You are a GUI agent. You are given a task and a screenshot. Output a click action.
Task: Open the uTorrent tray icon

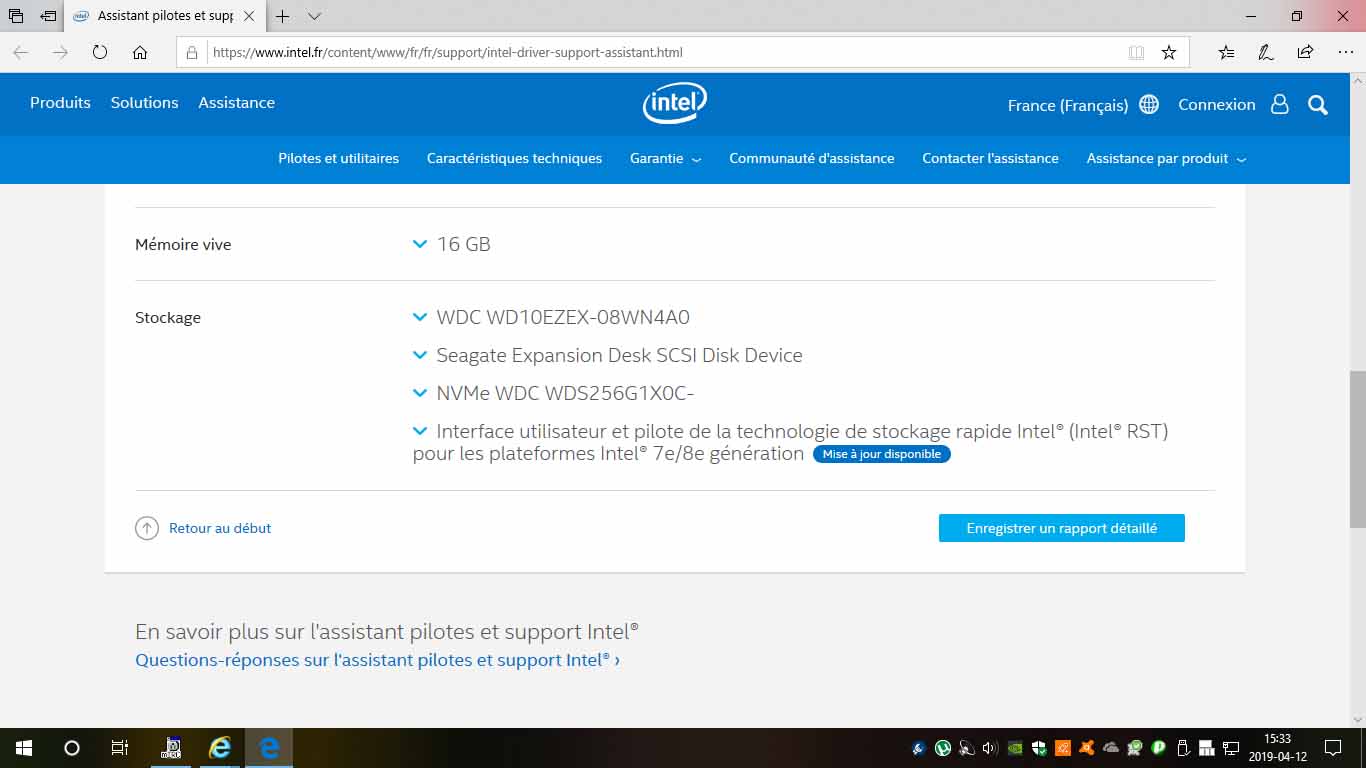click(943, 747)
